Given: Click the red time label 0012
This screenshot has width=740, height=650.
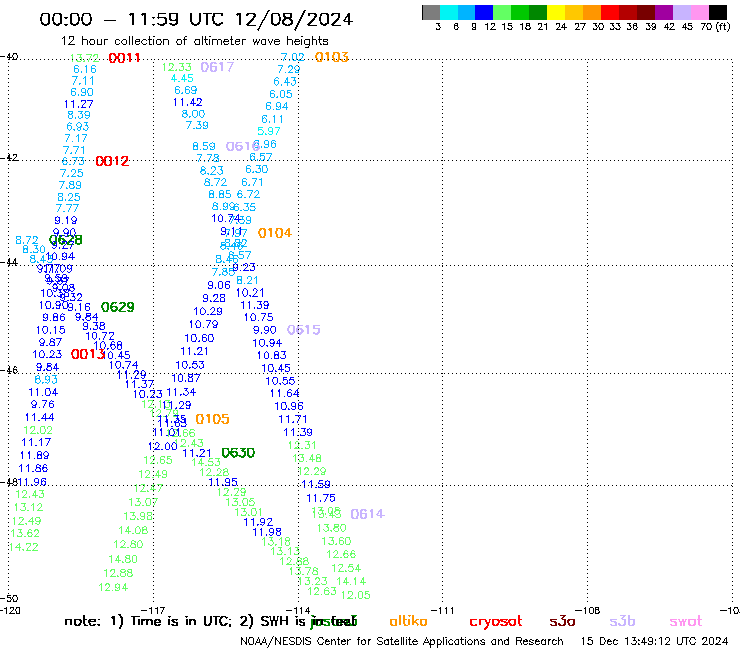Looking at the screenshot, I should pyautogui.click(x=112, y=161).
